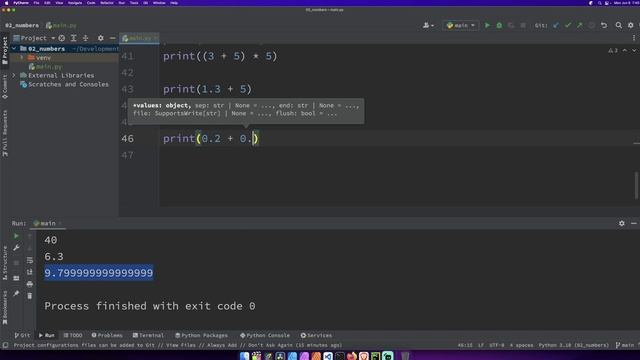Select opened file target icon in Project panel
Screen dimensions: 640x360
pyautogui.click(x=62, y=38)
